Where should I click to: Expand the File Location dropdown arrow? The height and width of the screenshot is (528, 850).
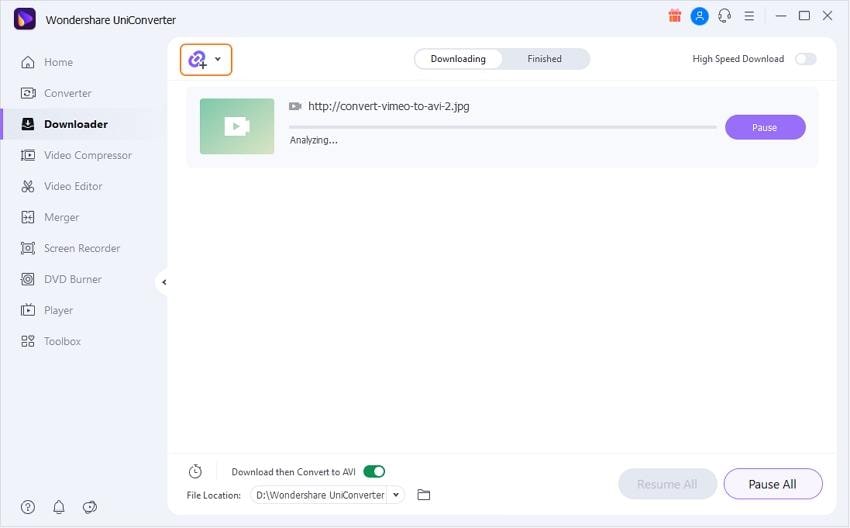point(396,494)
